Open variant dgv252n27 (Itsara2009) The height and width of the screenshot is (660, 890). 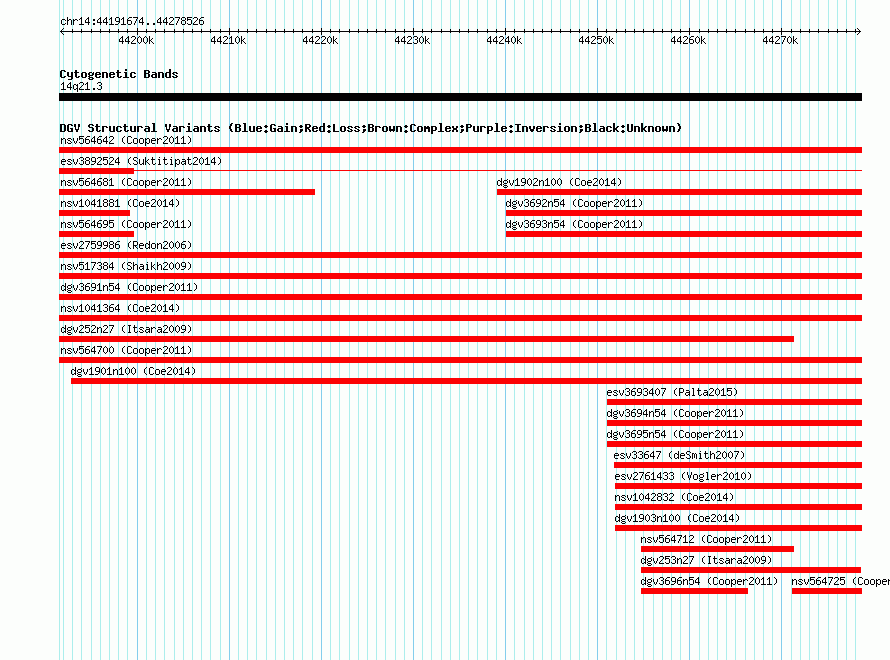pyautogui.click(x=126, y=329)
